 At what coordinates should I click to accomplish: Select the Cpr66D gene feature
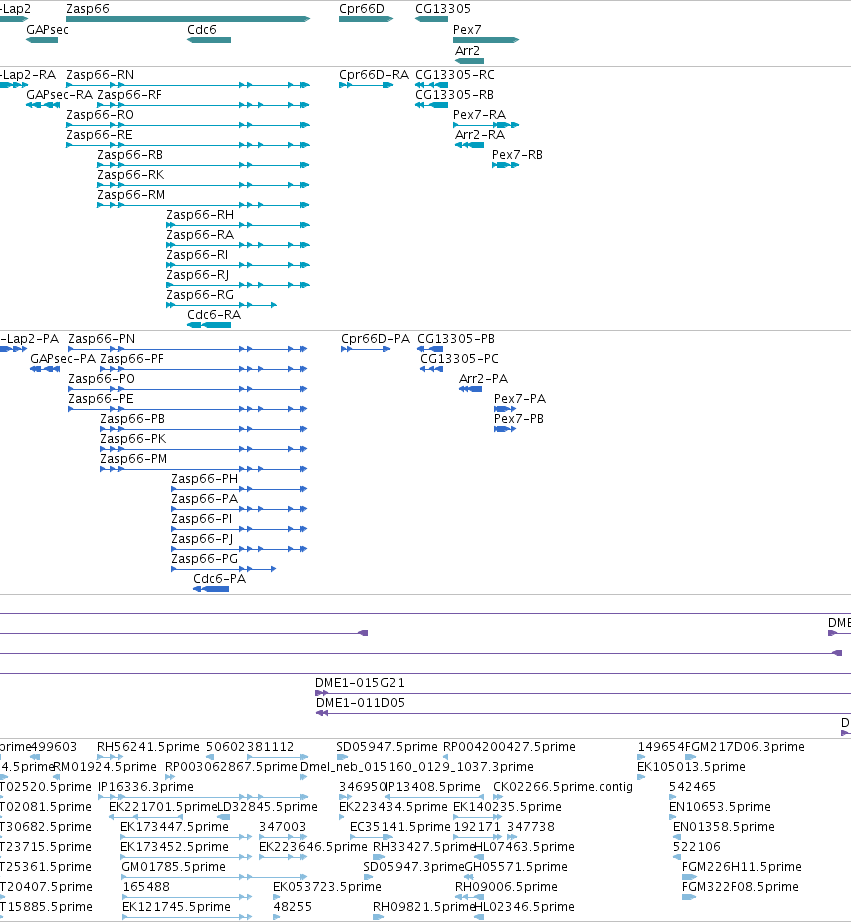click(366, 19)
